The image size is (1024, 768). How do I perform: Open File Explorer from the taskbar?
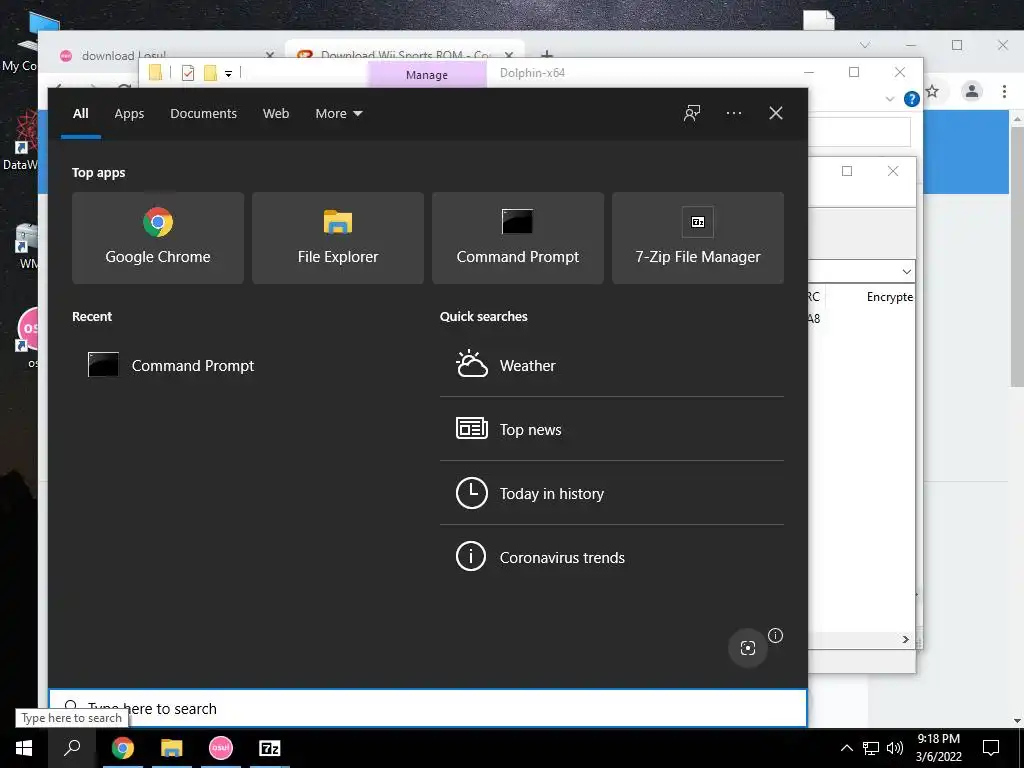click(x=172, y=748)
